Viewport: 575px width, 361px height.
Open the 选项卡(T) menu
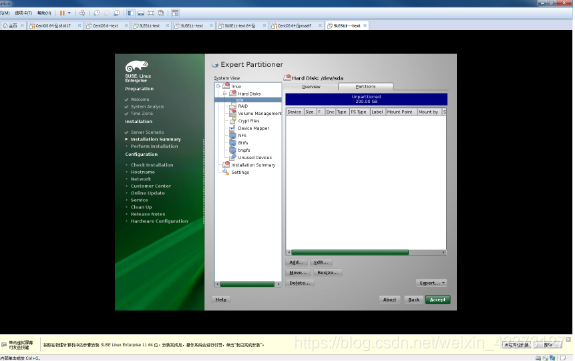pos(23,13)
